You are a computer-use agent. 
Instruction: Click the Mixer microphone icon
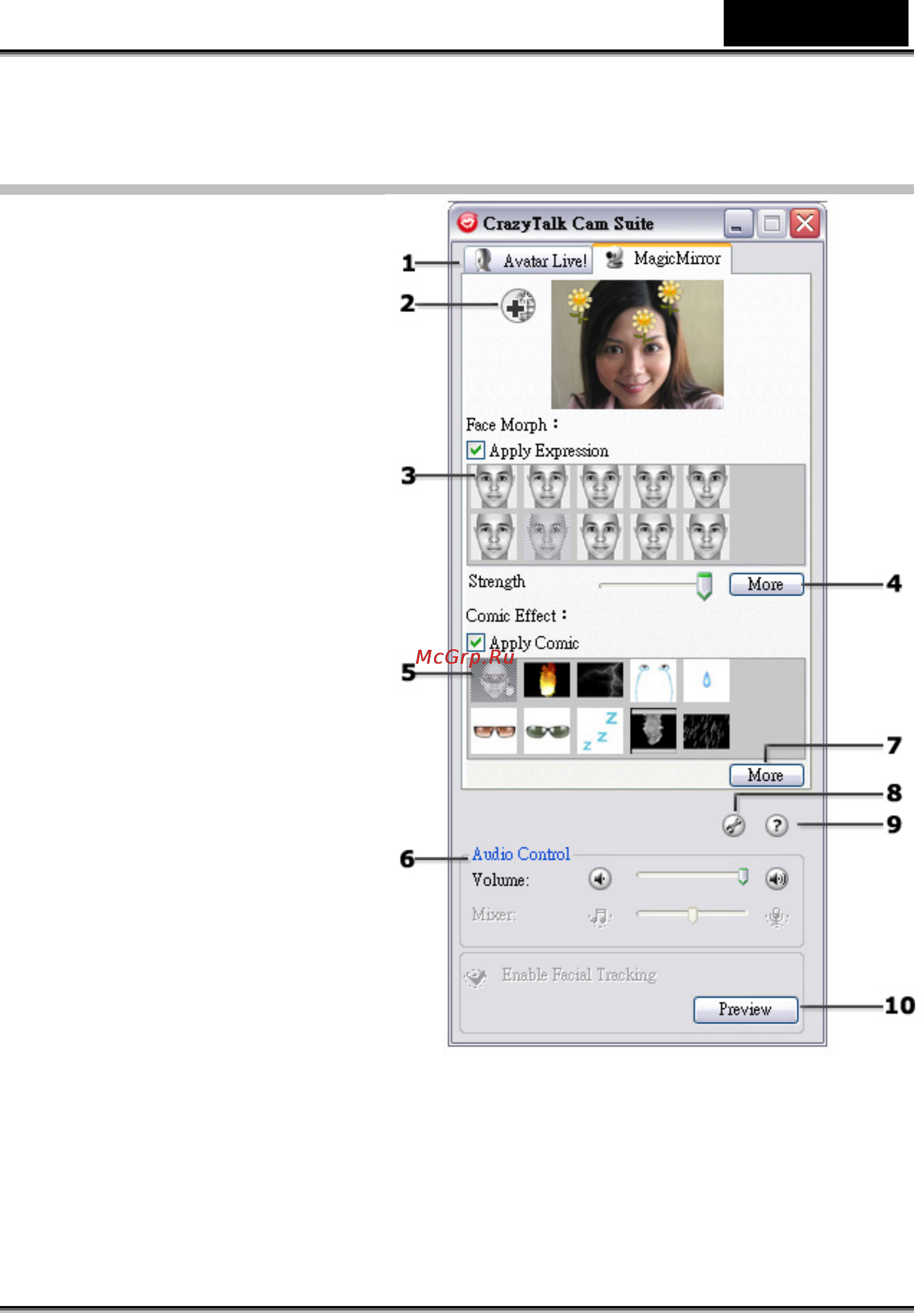[777, 917]
